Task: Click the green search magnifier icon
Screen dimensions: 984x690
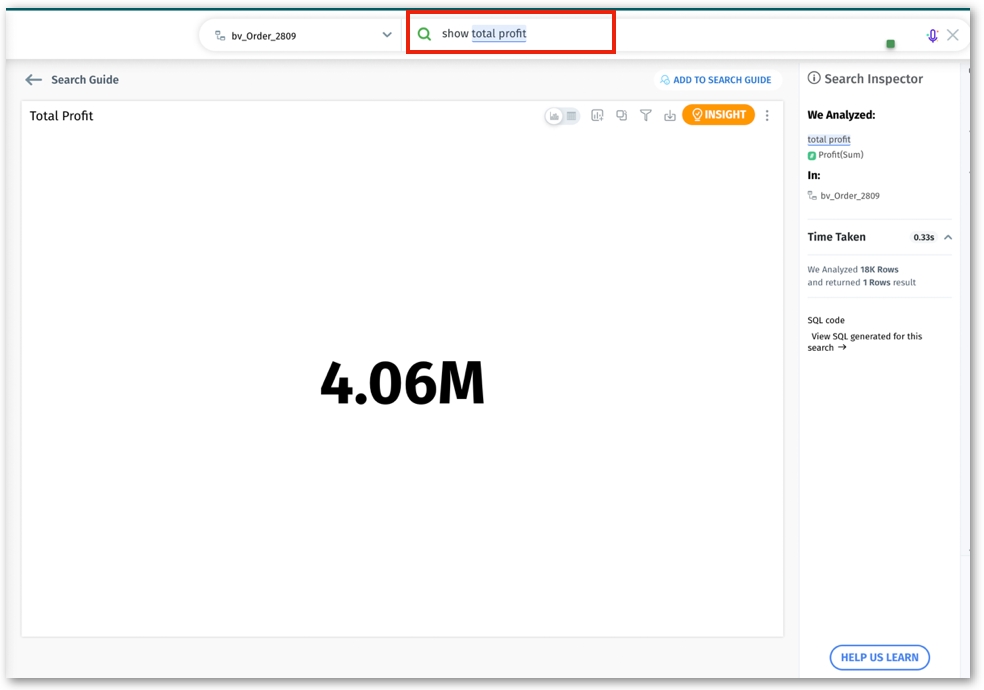Action: click(x=424, y=34)
